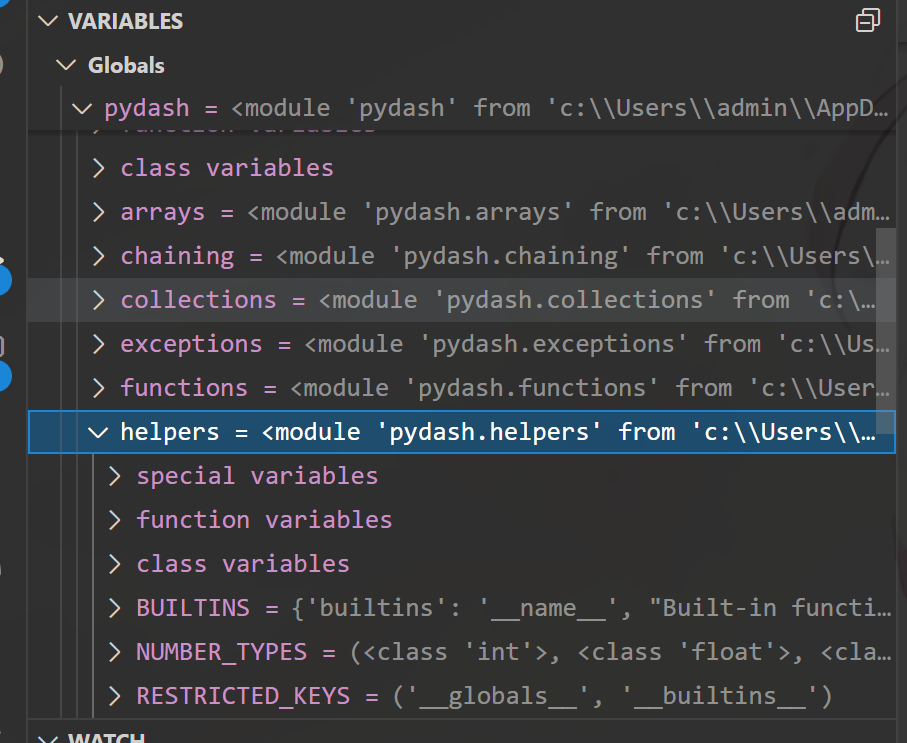
Task: Select the BUILTINS variable name
Action: click(193, 608)
